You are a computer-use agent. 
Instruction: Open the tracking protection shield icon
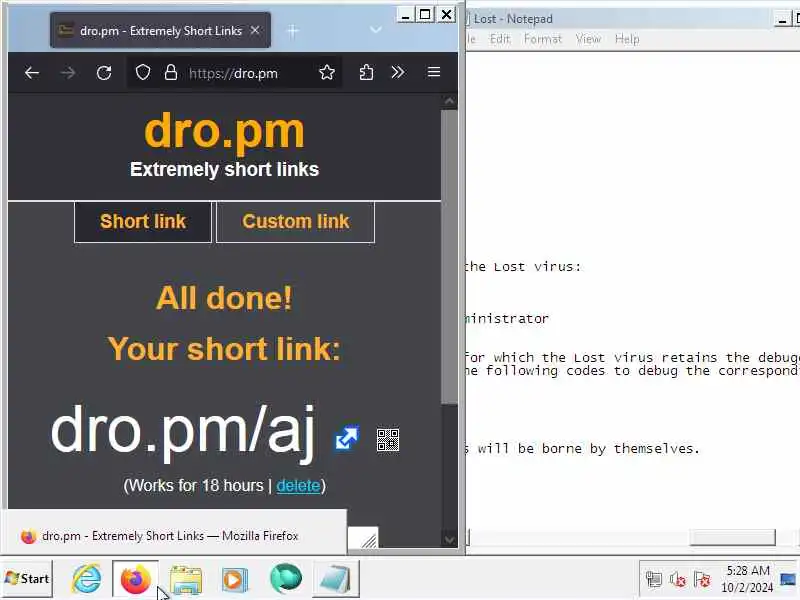click(x=143, y=72)
